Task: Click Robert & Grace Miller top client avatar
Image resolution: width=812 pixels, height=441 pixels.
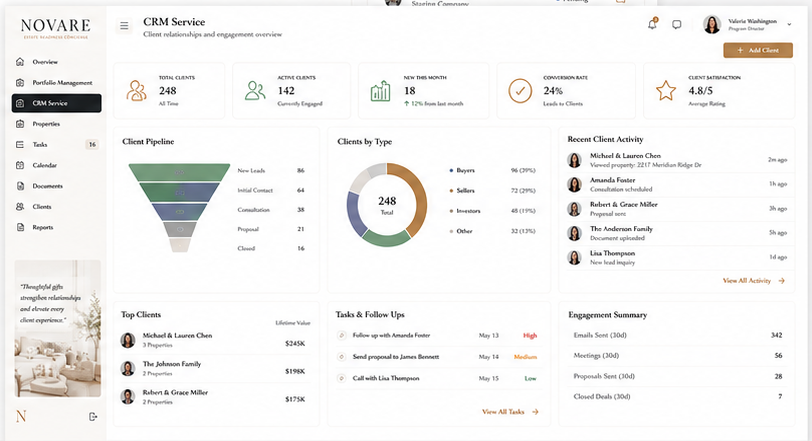Action: [x=128, y=396]
